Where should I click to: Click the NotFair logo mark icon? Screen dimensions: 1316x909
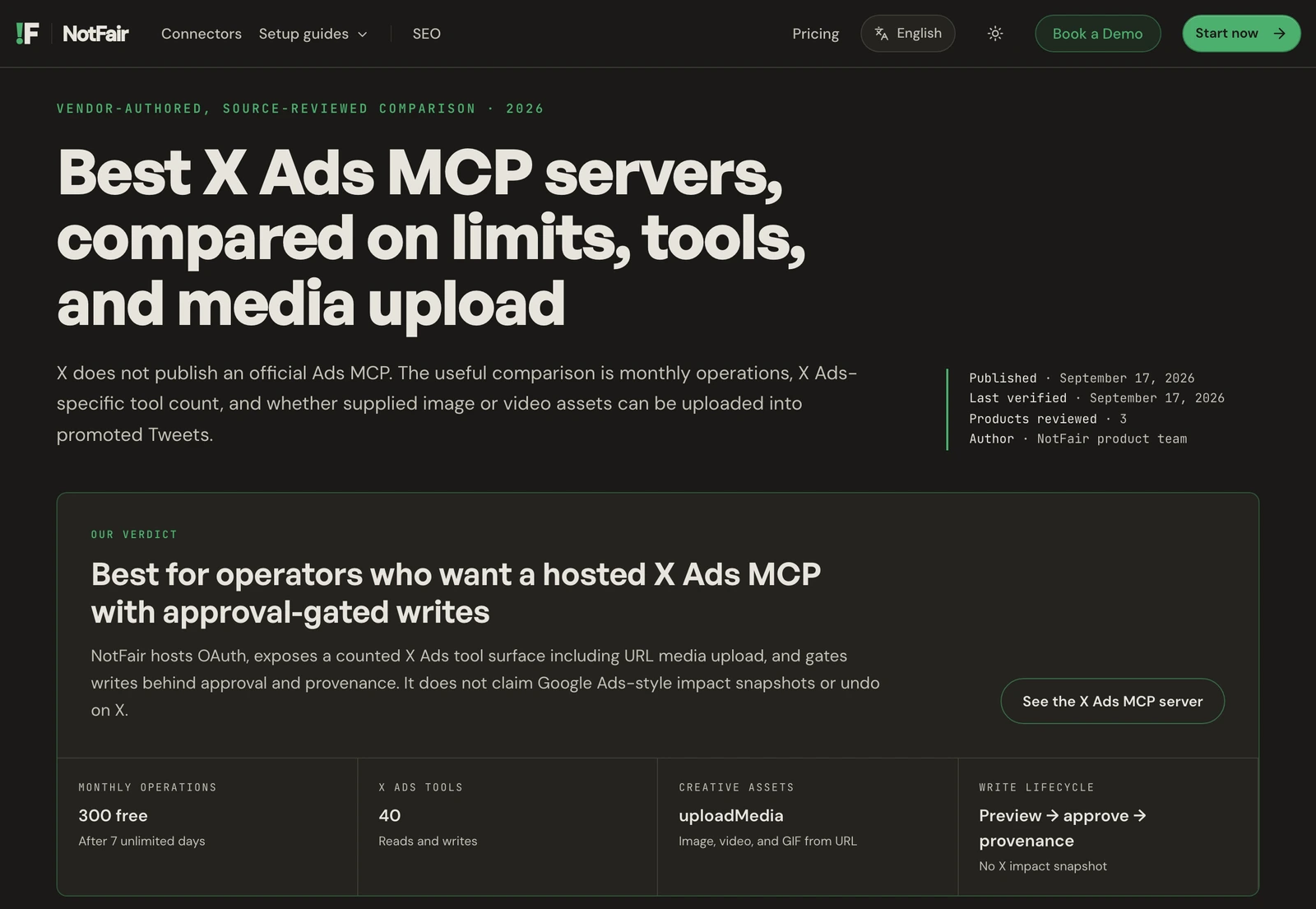coord(27,34)
